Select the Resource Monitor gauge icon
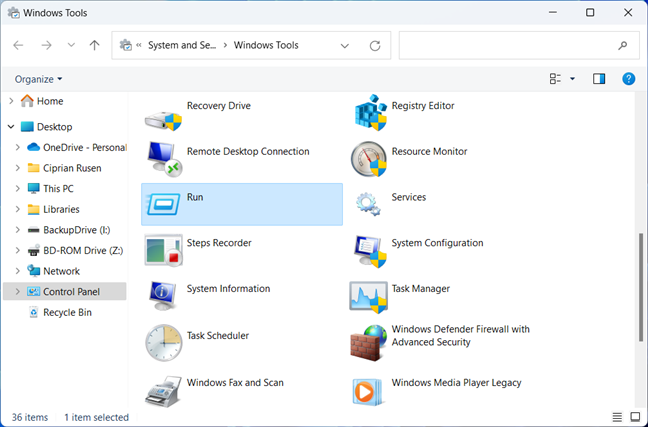This screenshot has height=427, width=648. pos(369,159)
